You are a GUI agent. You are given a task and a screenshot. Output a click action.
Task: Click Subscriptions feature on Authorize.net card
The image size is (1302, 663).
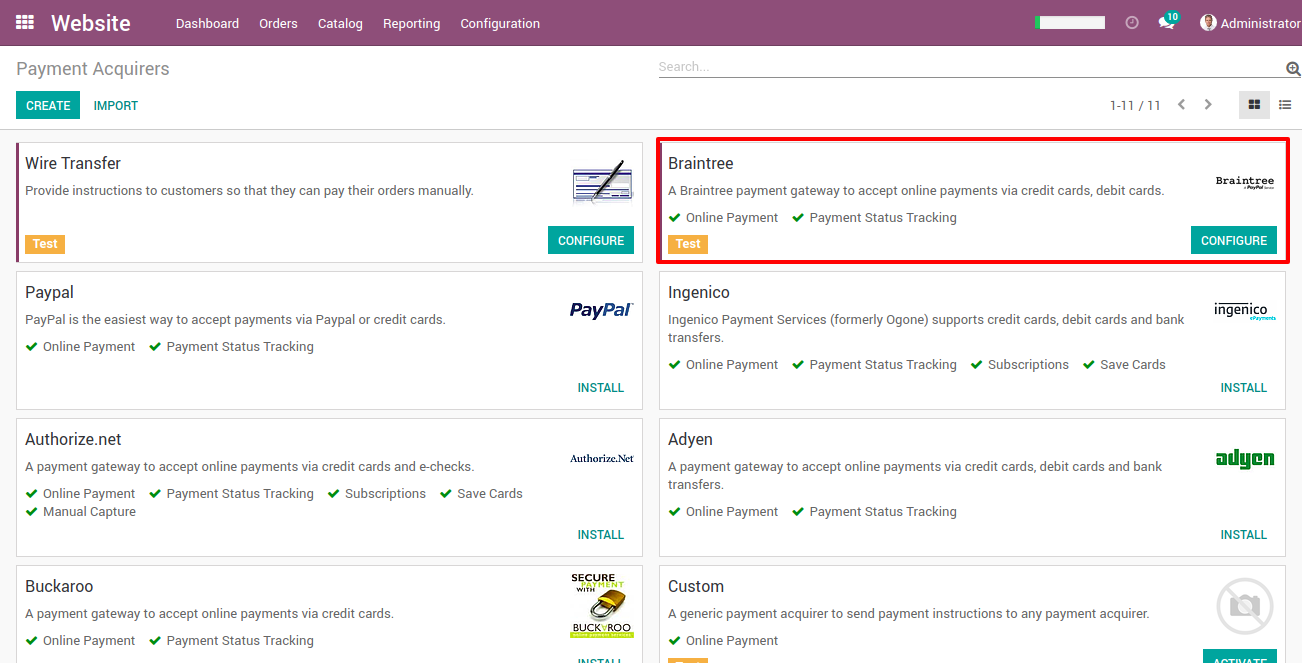pos(377,494)
